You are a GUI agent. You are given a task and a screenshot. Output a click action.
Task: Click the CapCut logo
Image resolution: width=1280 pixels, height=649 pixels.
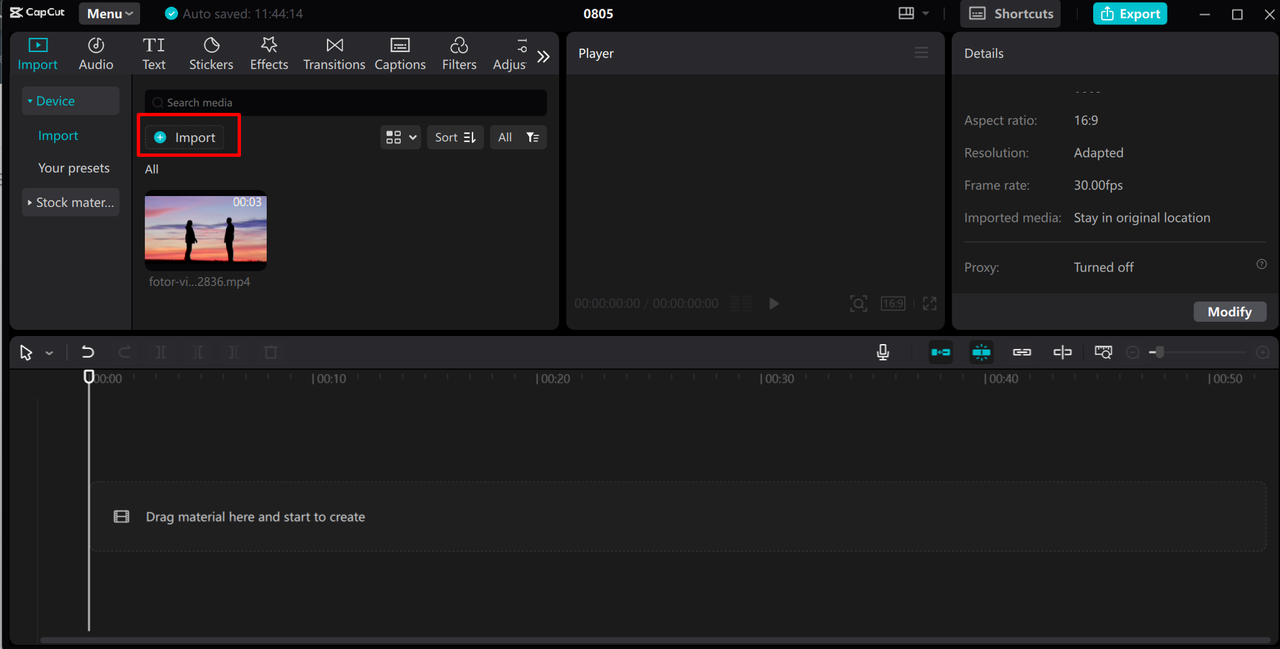(x=37, y=13)
